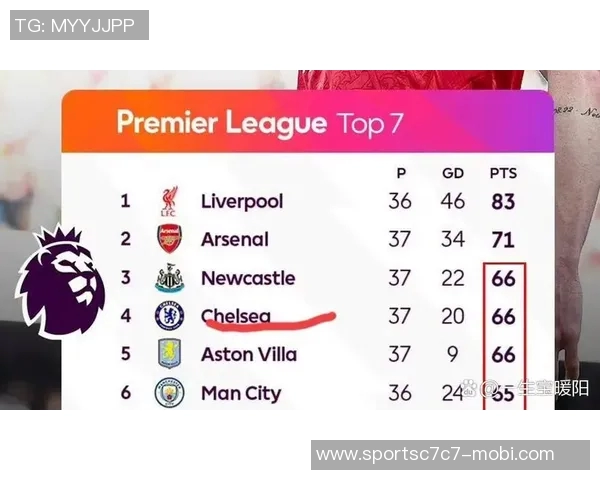Select the GD column header

pyautogui.click(x=453, y=173)
